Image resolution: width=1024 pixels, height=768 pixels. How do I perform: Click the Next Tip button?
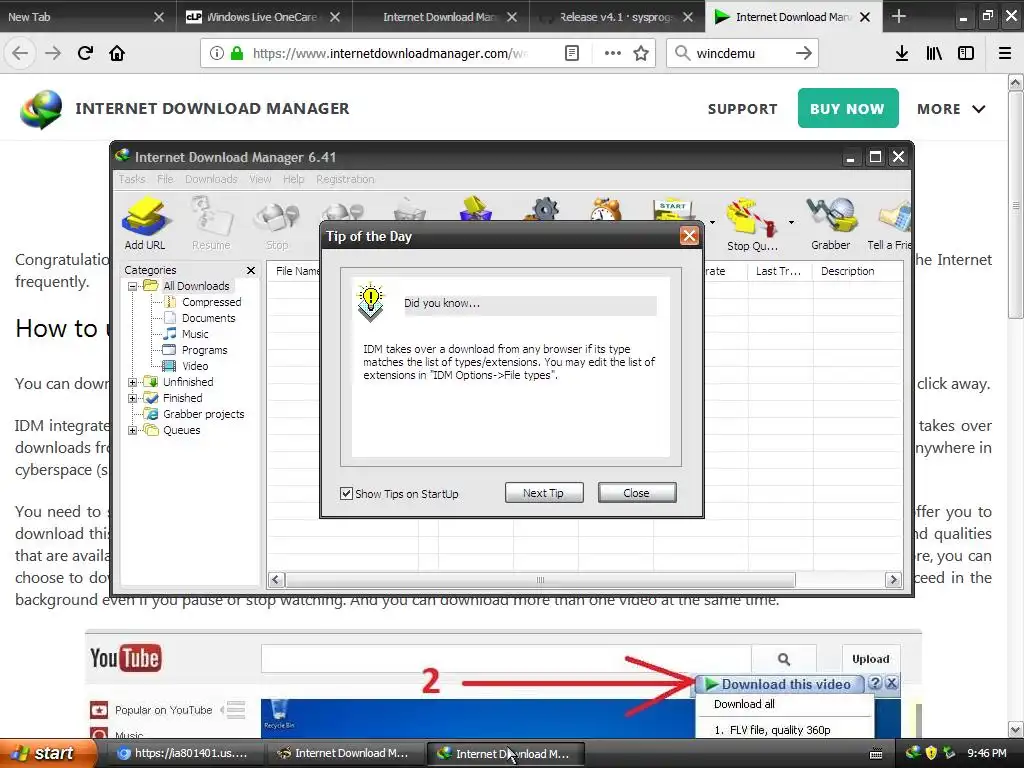(543, 493)
